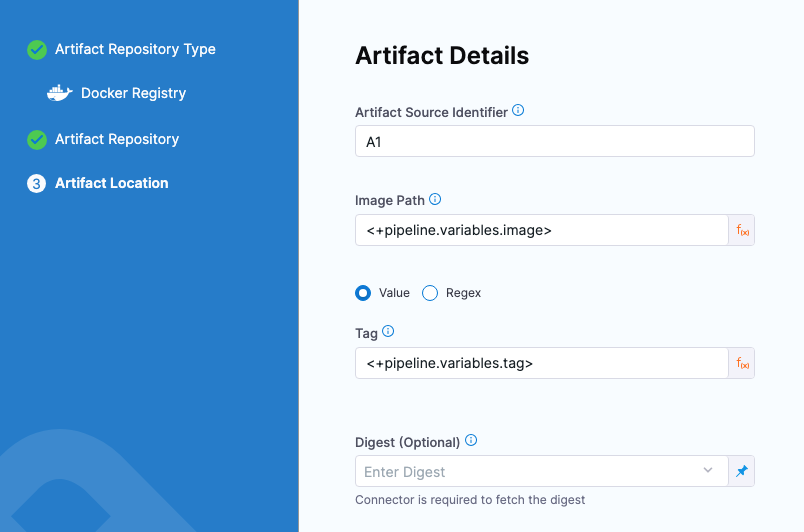This screenshot has height=532, width=804.
Task: Click info icon beside Artifact Source Identifier
Action: [518, 111]
